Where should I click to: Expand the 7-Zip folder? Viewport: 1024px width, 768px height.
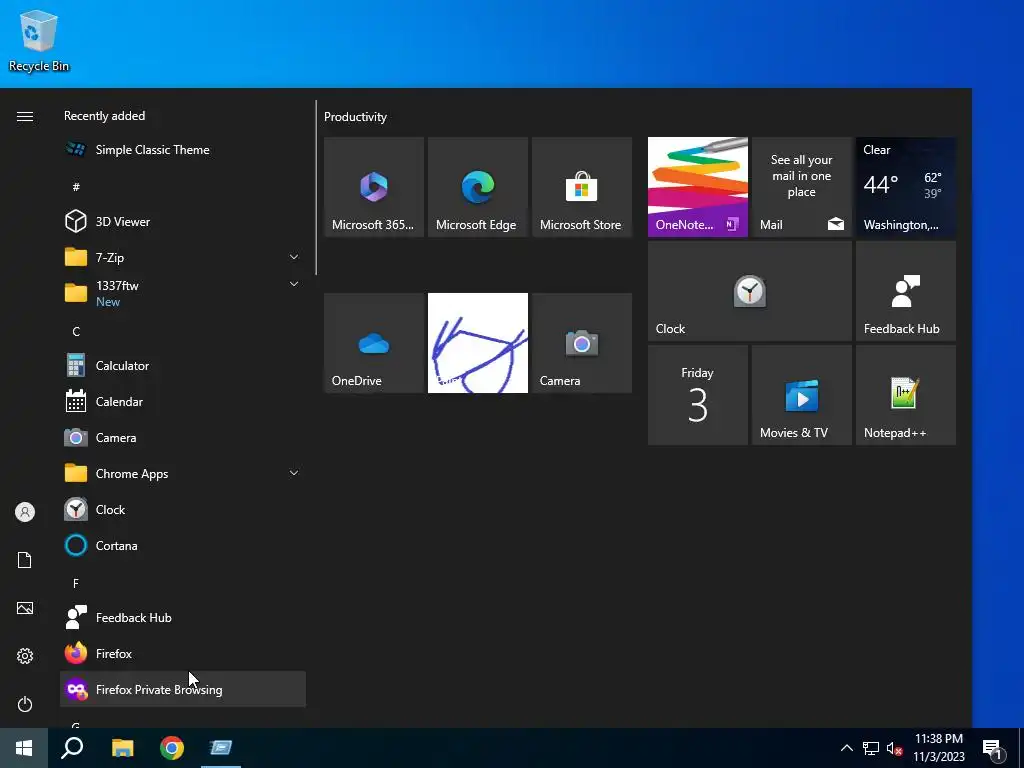(183, 257)
